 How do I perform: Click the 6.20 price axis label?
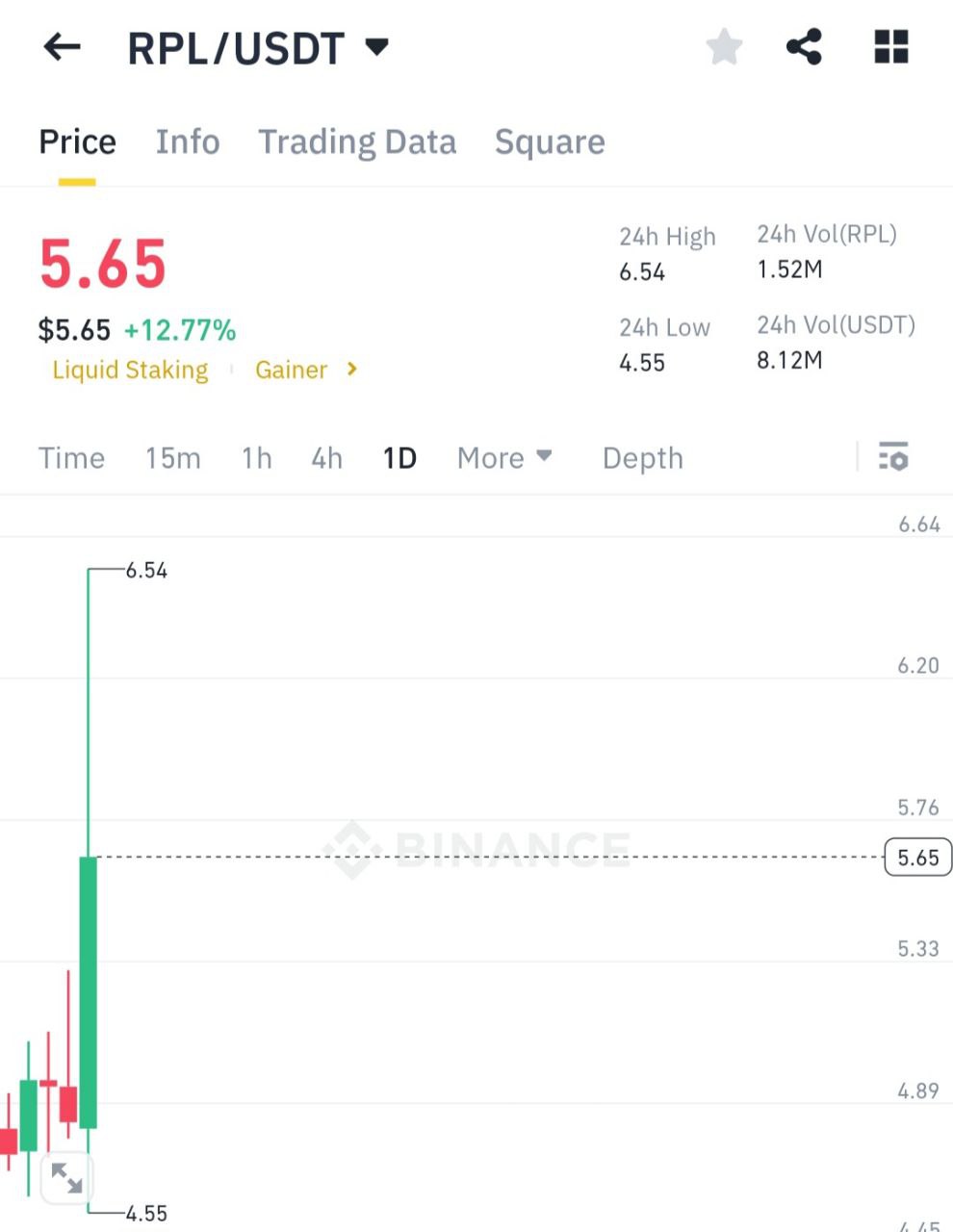pyautogui.click(x=918, y=666)
